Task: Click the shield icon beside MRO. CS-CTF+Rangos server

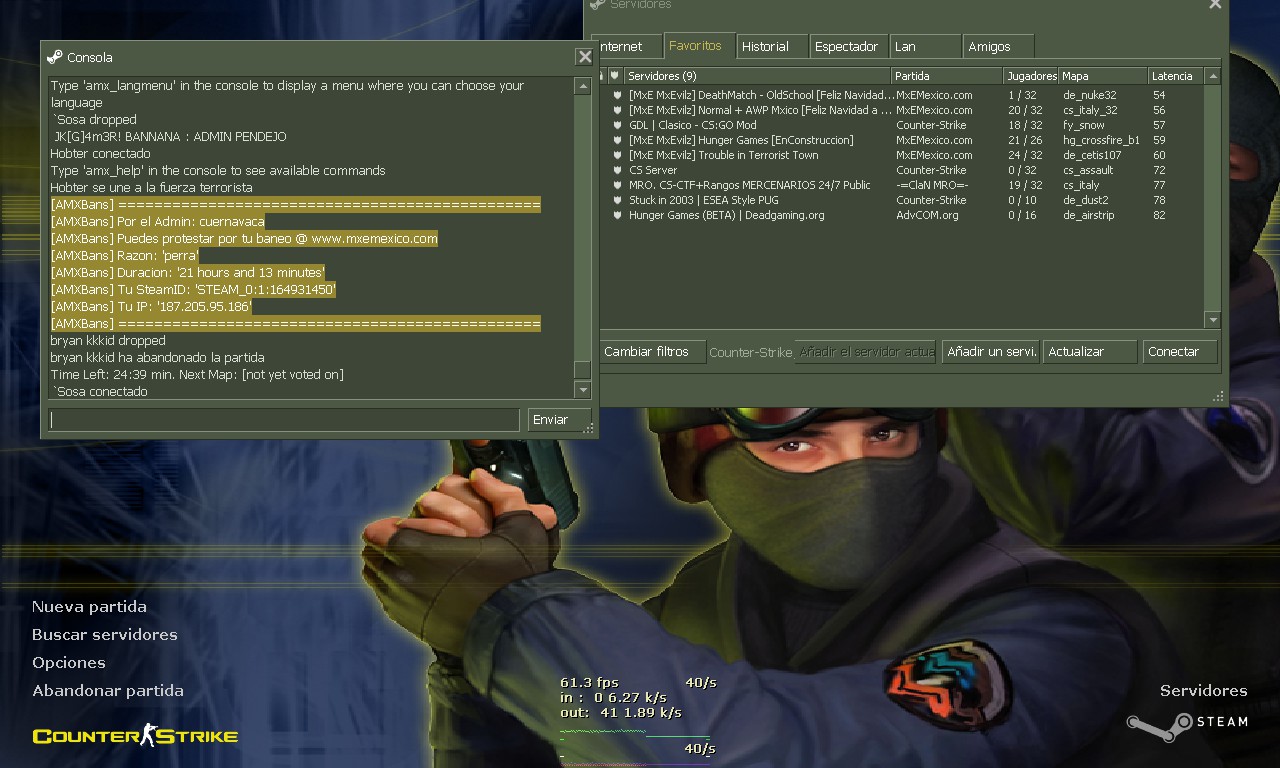Action: click(x=618, y=185)
